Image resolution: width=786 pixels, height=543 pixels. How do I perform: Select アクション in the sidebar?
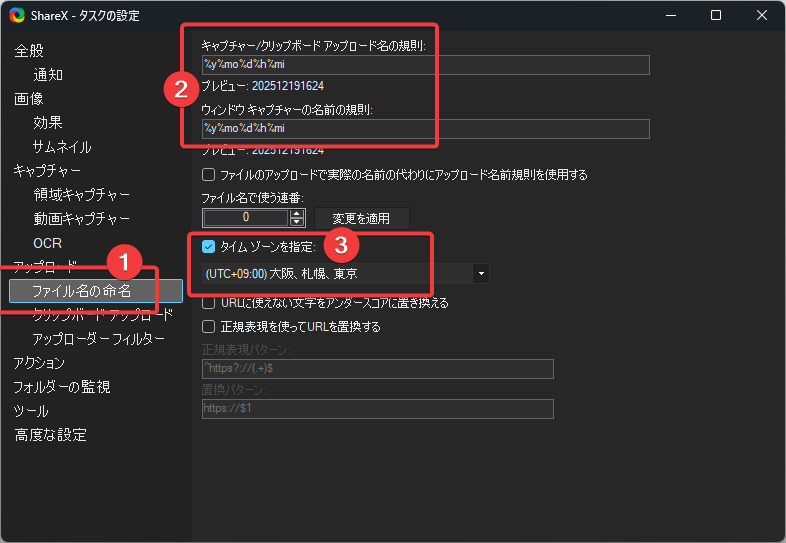[x=39, y=363]
